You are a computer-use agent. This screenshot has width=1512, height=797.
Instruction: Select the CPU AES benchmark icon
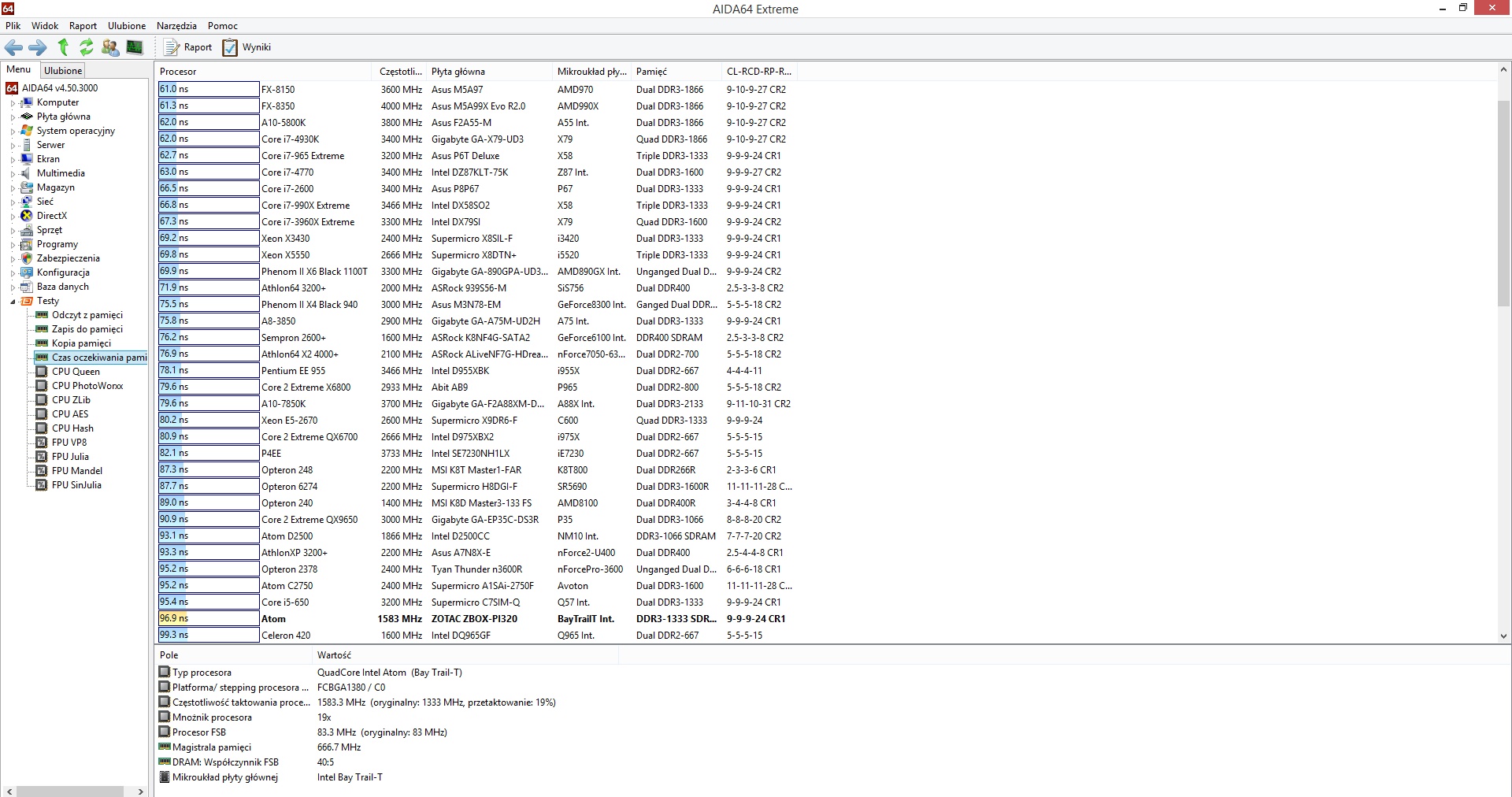(x=43, y=414)
